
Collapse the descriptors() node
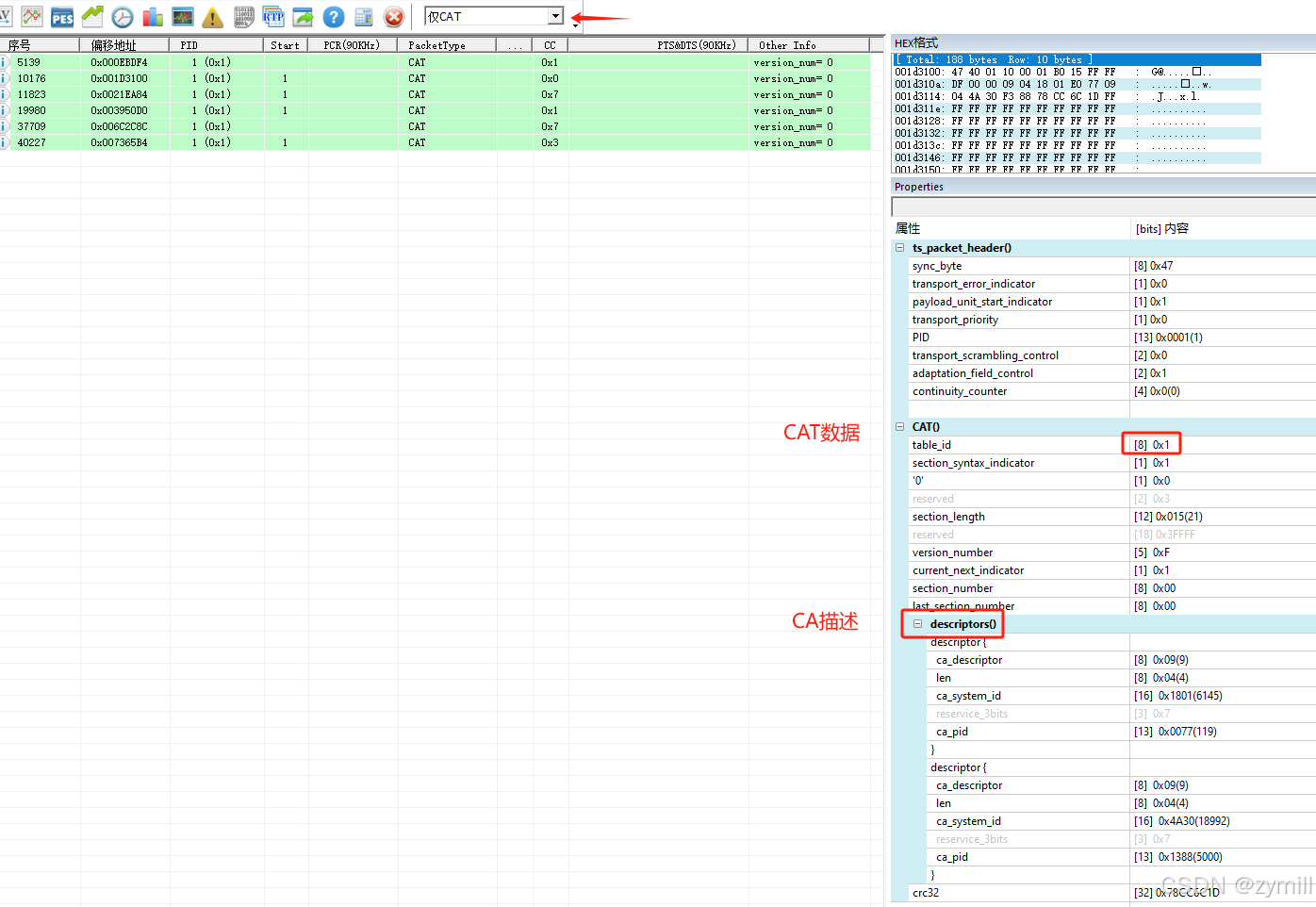pyautogui.click(x=917, y=624)
